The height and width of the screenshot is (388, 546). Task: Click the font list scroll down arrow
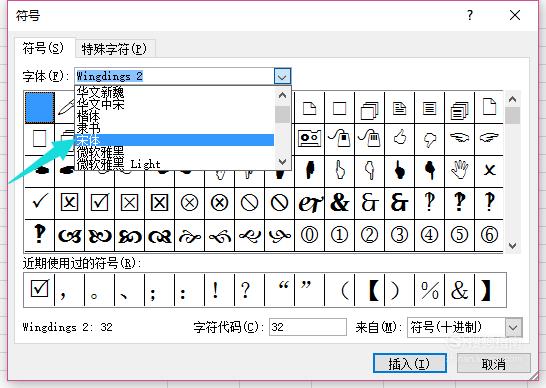282,161
